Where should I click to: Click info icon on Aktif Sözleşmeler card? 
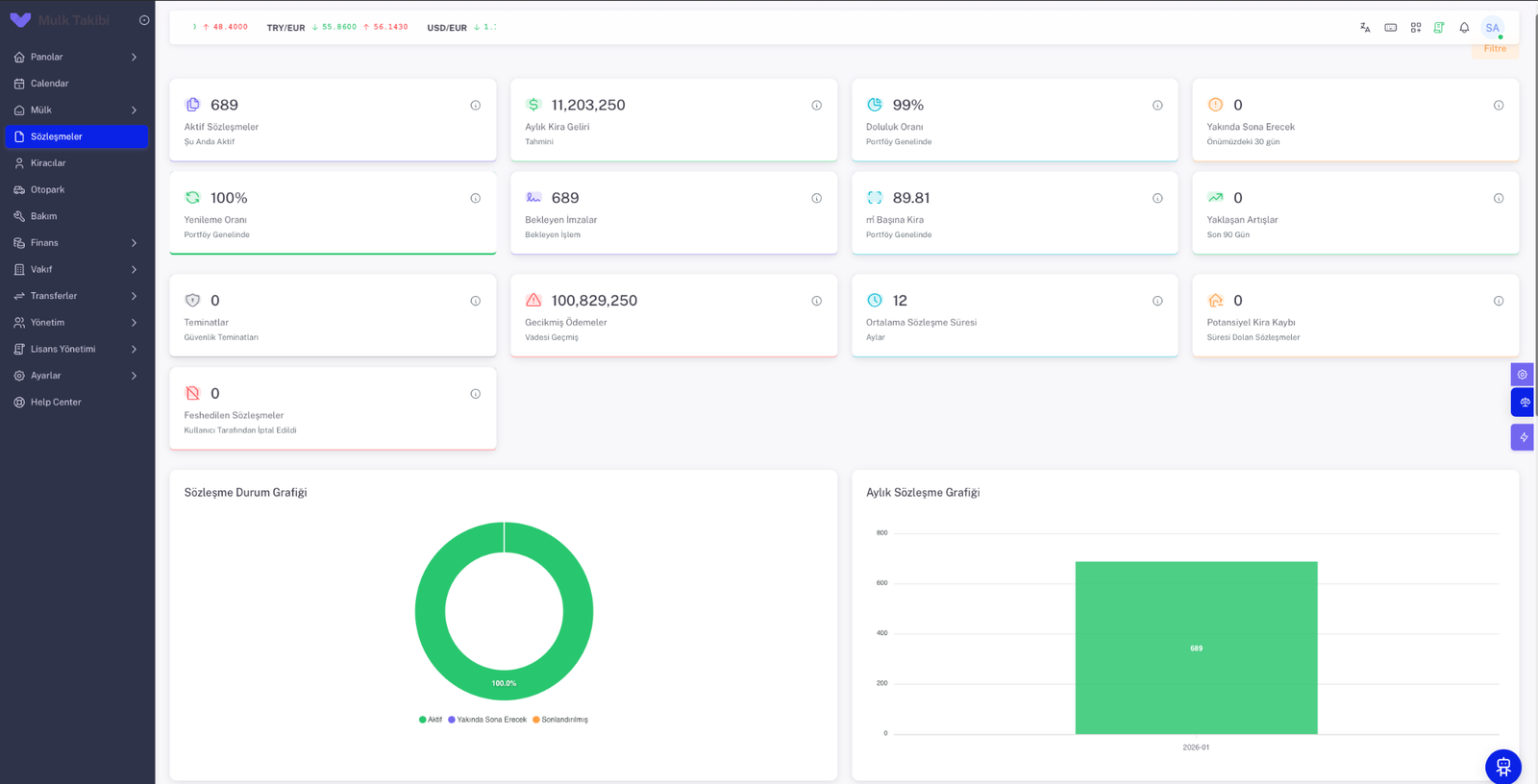tap(475, 106)
